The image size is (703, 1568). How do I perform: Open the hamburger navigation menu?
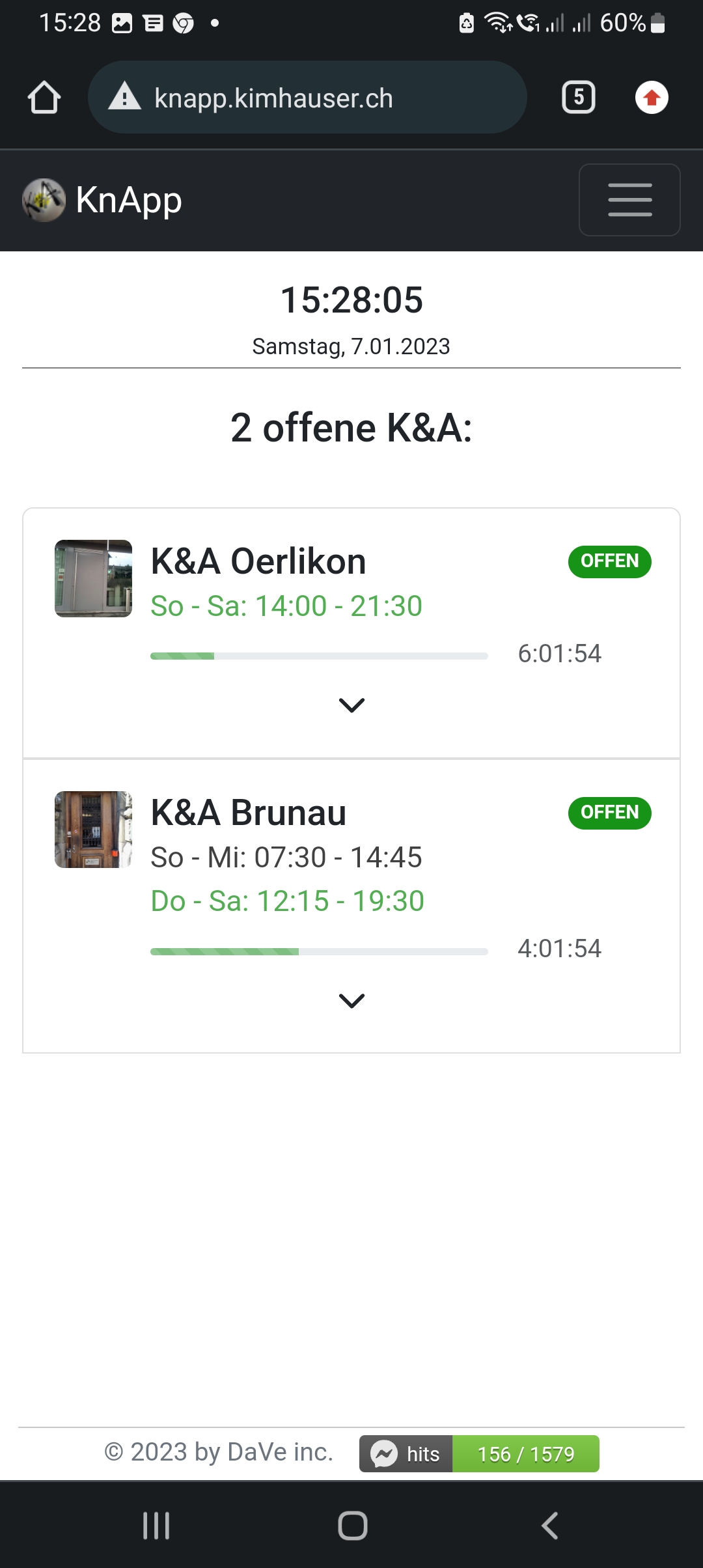pyautogui.click(x=629, y=200)
